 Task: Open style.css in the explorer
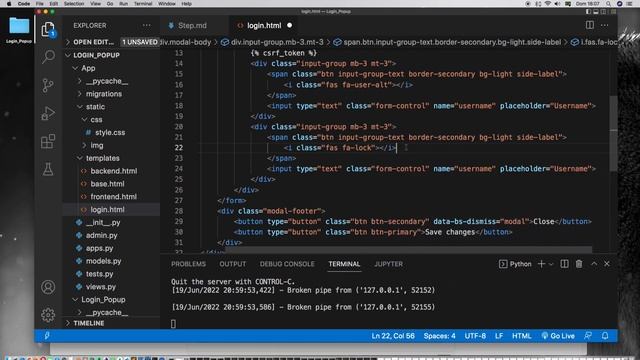tap(110, 133)
